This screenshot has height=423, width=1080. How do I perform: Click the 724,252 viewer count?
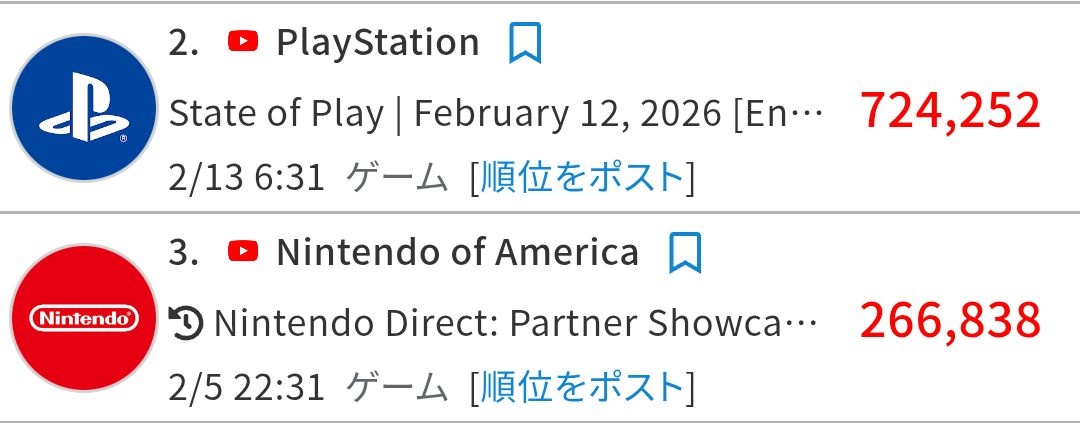950,110
